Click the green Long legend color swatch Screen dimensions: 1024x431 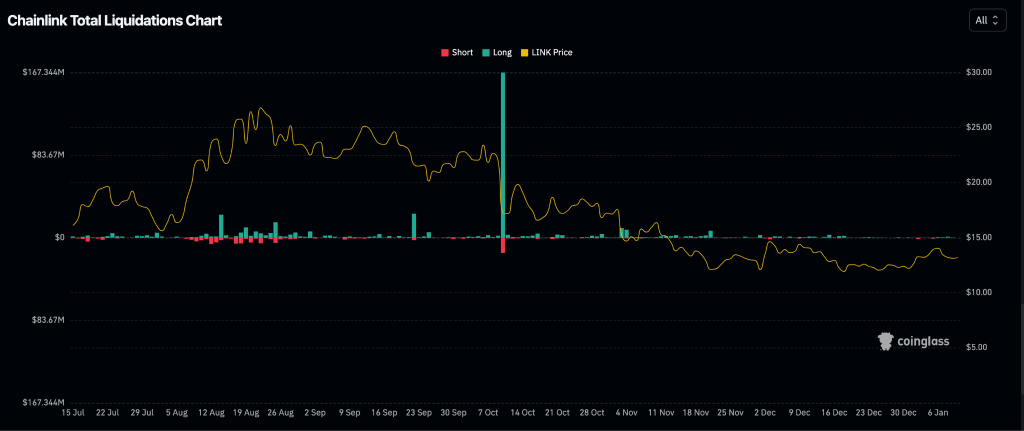tap(487, 52)
